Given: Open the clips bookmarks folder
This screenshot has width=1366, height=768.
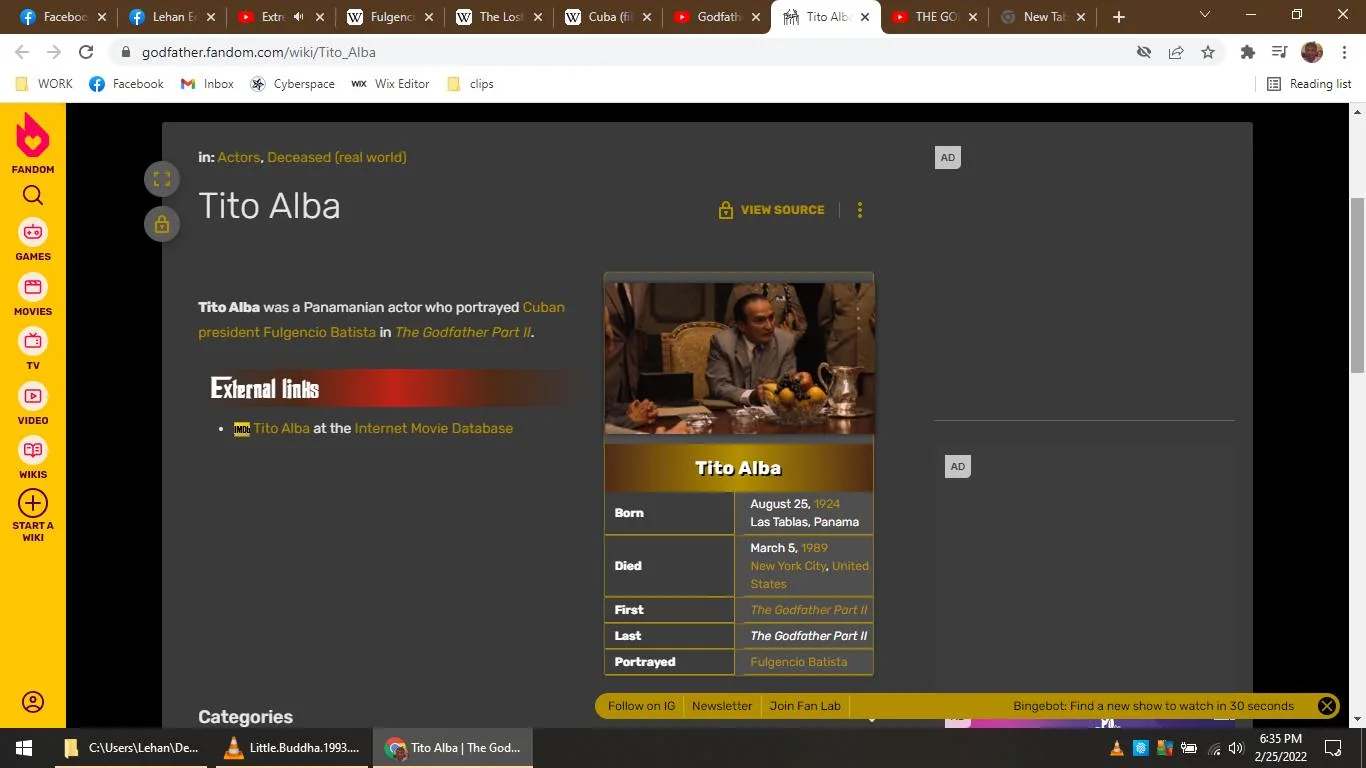Looking at the screenshot, I should coord(470,84).
